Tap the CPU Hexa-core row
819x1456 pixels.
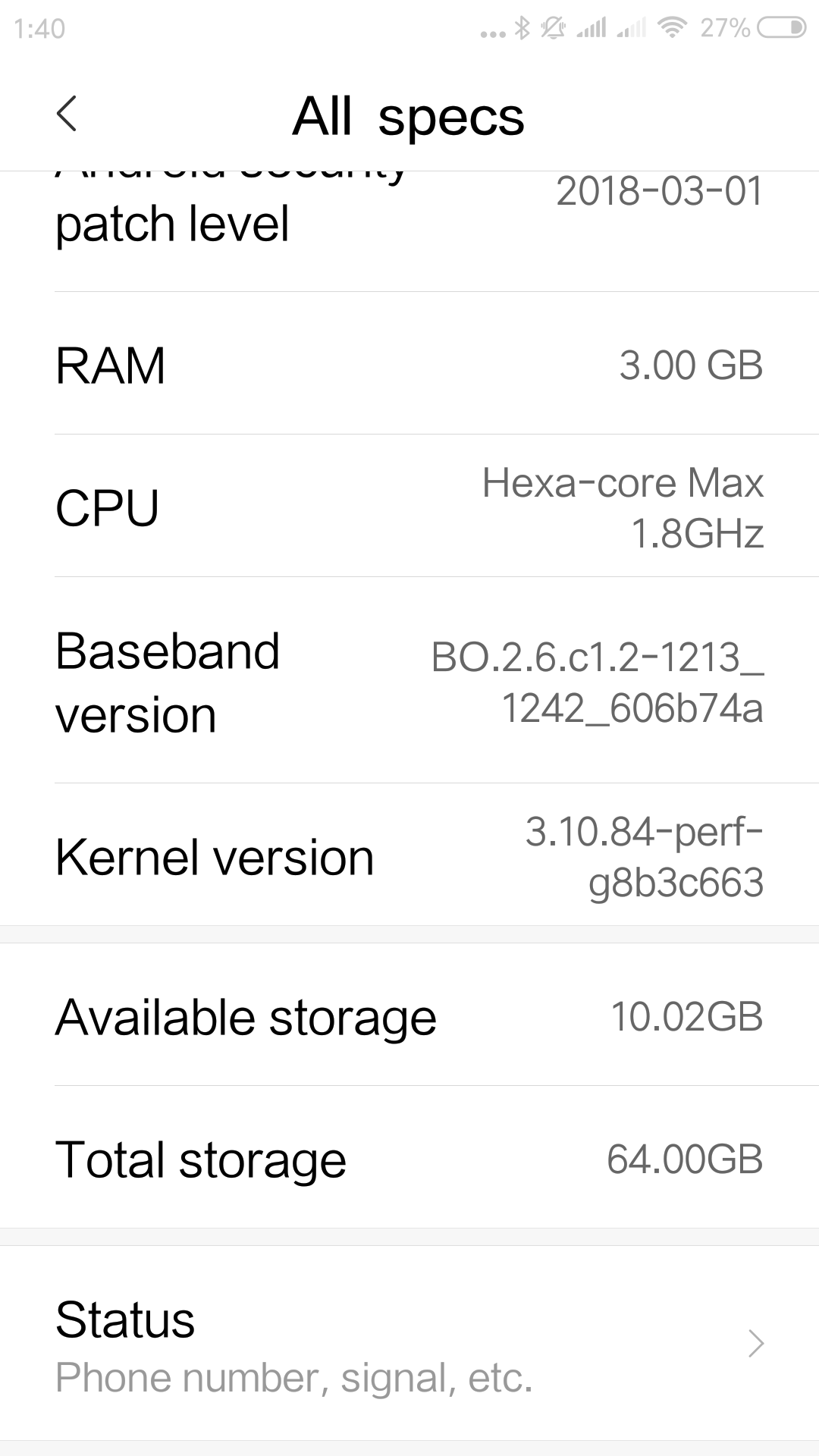409,507
